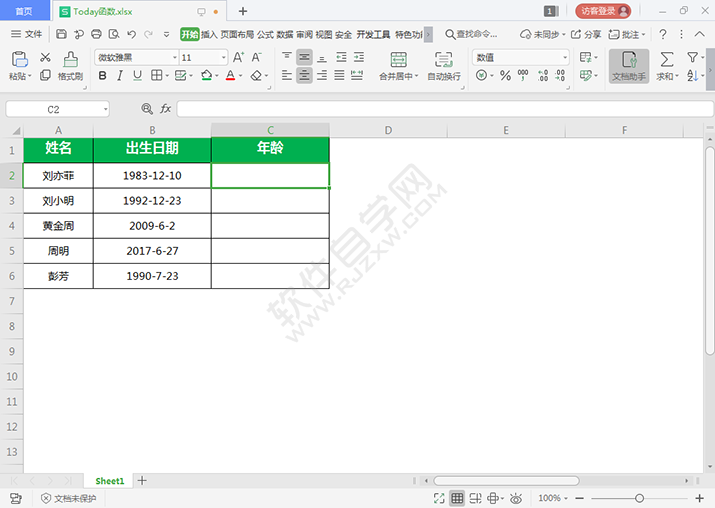This screenshot has width=715, height=508.
Task: Open Print Preview icon
Action: (x=114, y=34)
